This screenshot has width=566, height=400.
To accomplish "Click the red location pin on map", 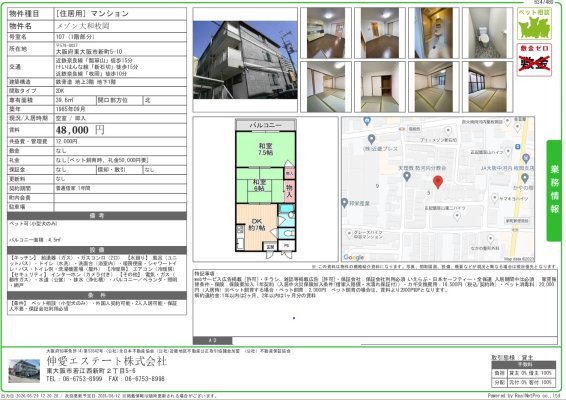I will (437, 182).
